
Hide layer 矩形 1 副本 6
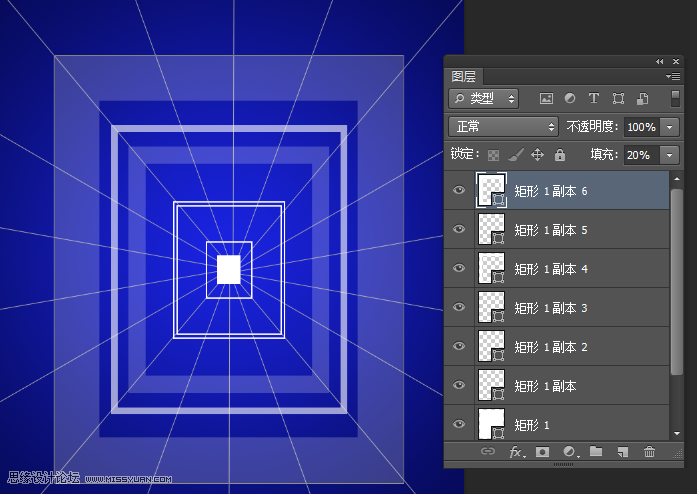tap(459, 190)
